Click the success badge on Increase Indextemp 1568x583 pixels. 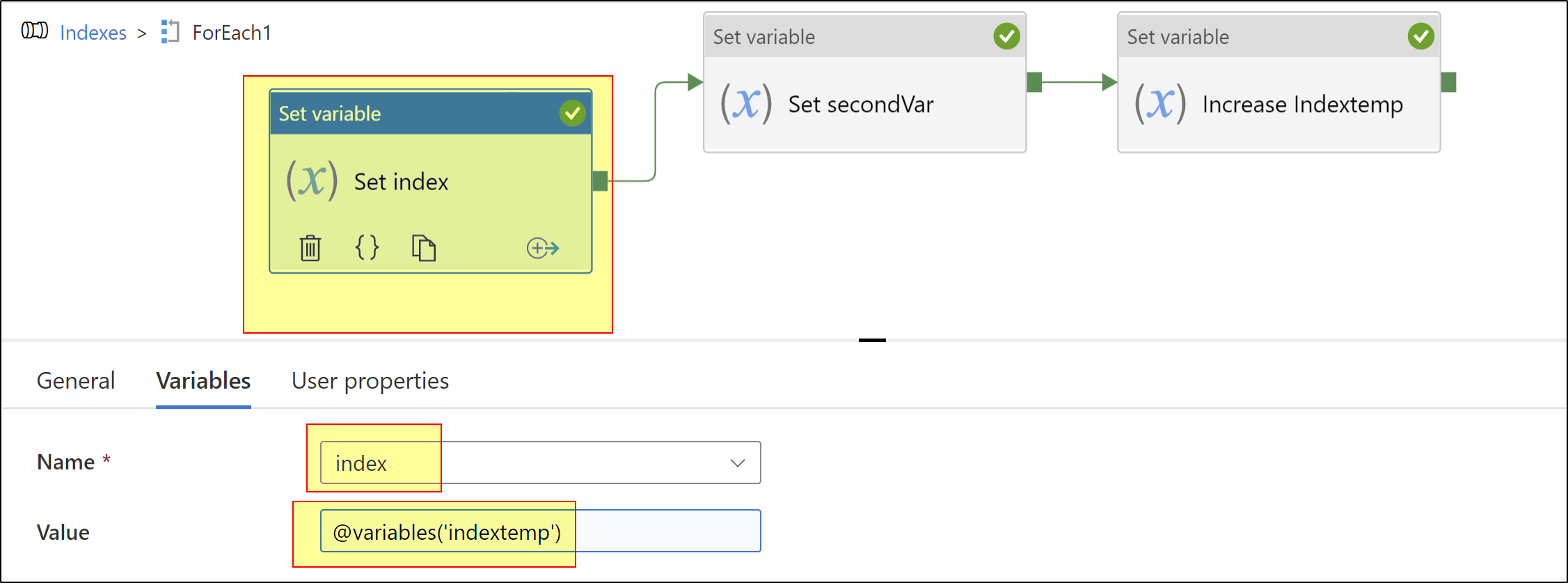[1421, 36]
